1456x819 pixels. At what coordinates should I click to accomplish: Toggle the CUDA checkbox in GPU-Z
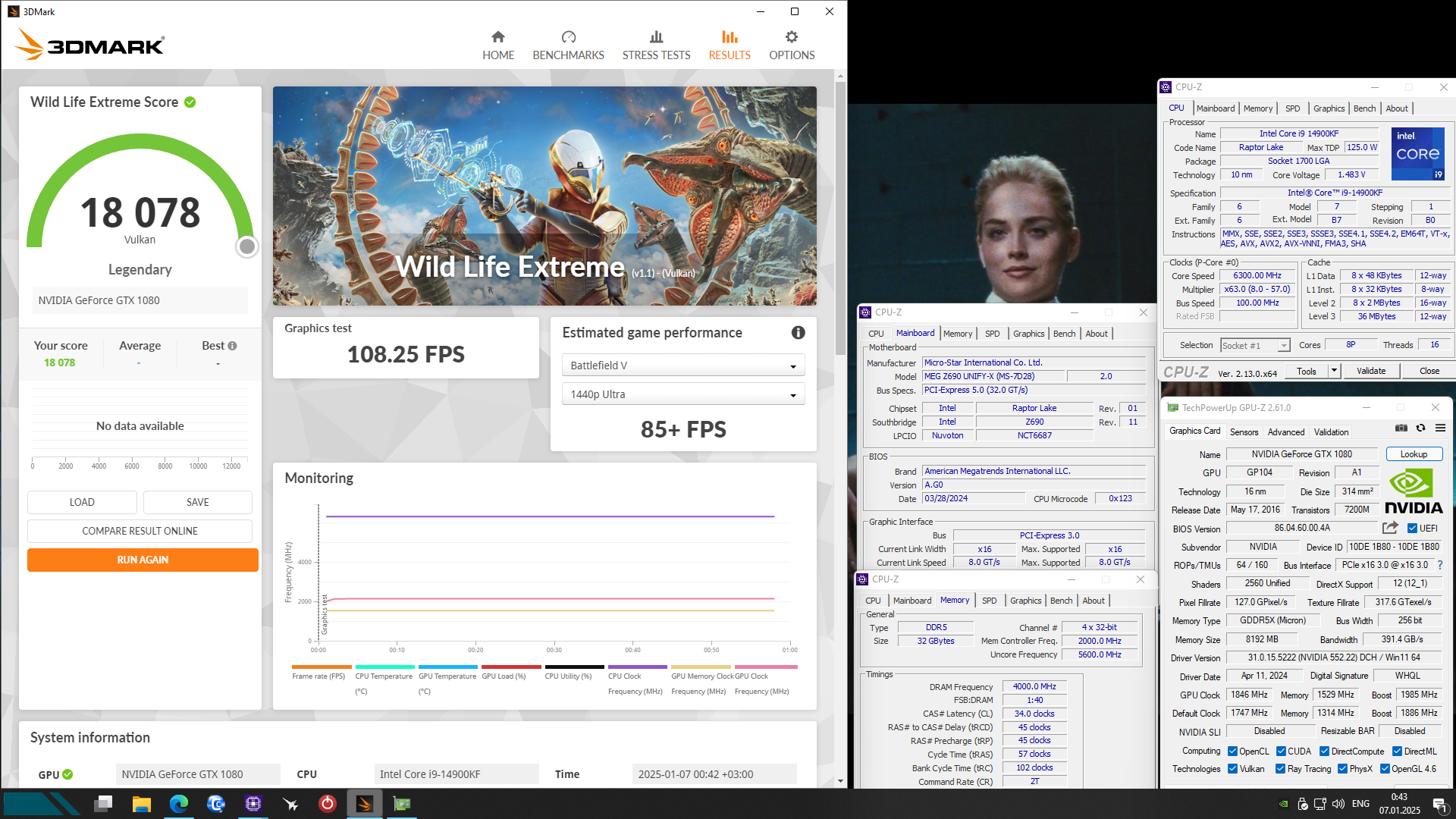(1281, 752)
